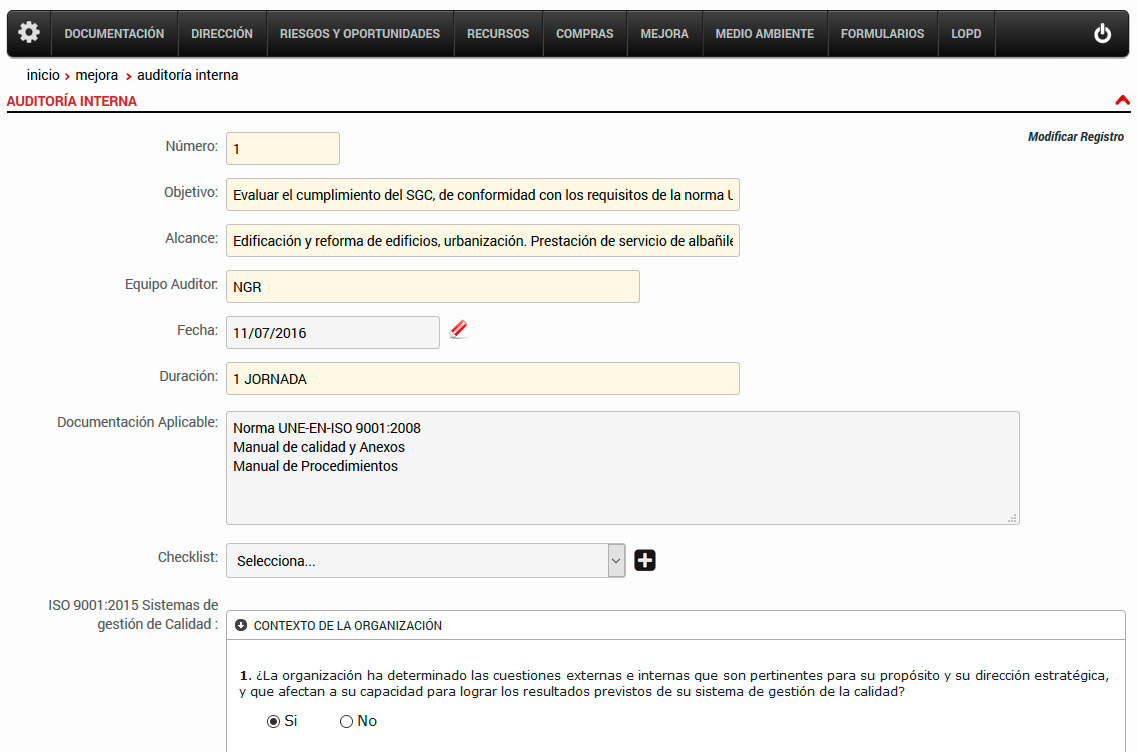Open Riesgos y Oportunidades menu
This screenshot has height=752, width=1138.
pos(360,33)
